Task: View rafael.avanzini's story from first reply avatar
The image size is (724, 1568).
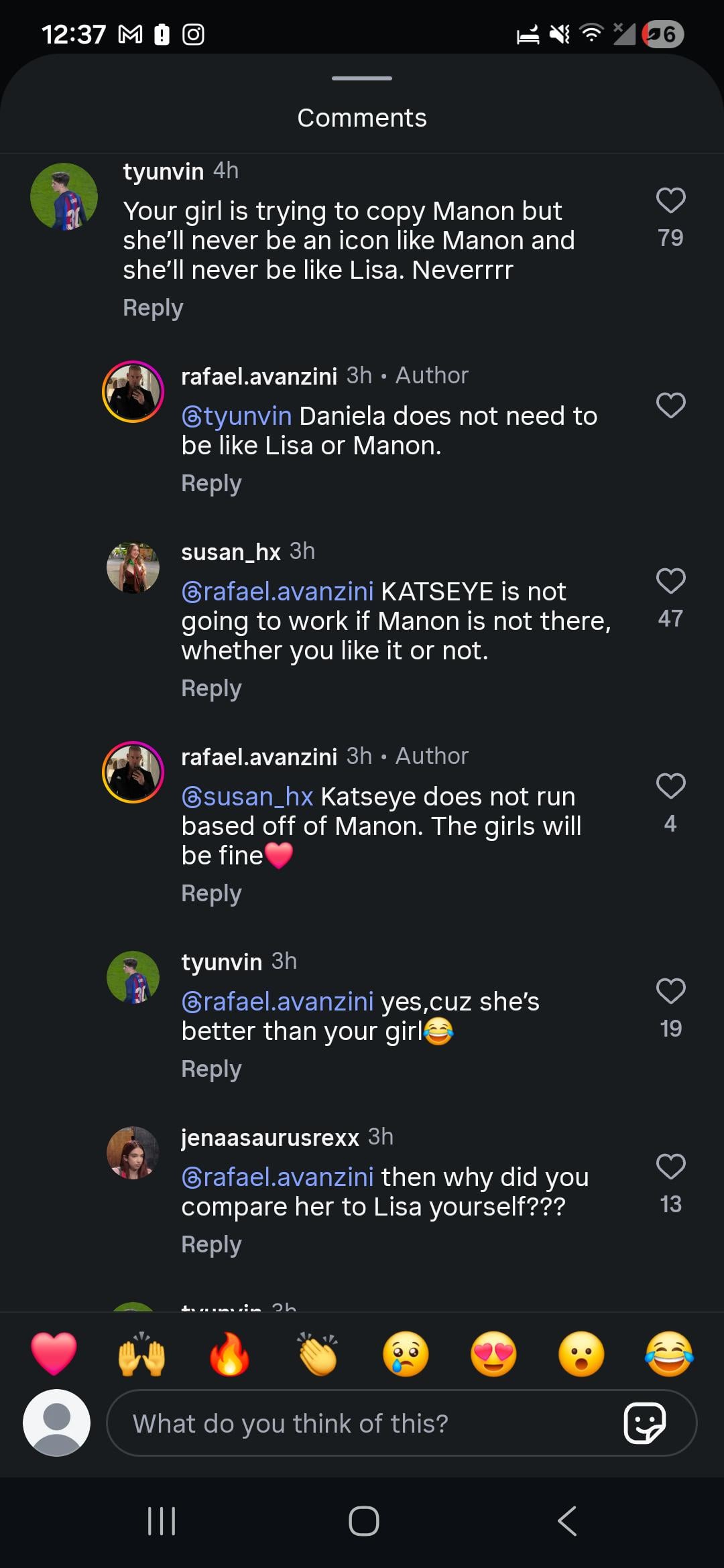Action: click(133, 391)
